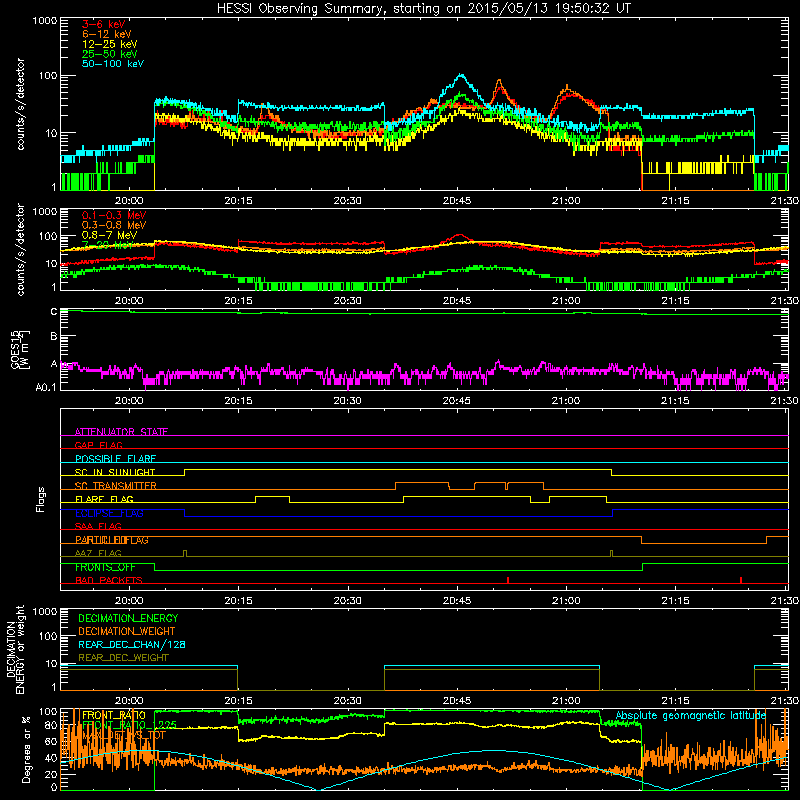Click the FRONT_RATIO legend label
This screenshot has height=800, width=800.
(114, 715)
